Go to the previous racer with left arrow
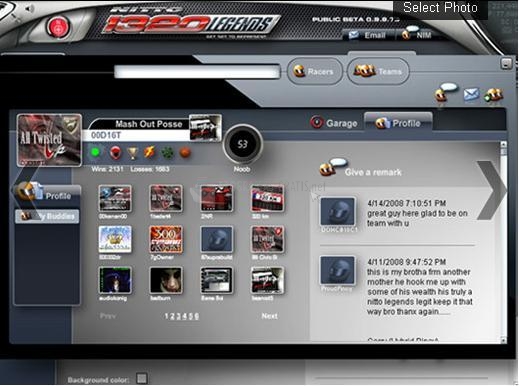This screenshot has width=519, height=386. pos(24,191)
